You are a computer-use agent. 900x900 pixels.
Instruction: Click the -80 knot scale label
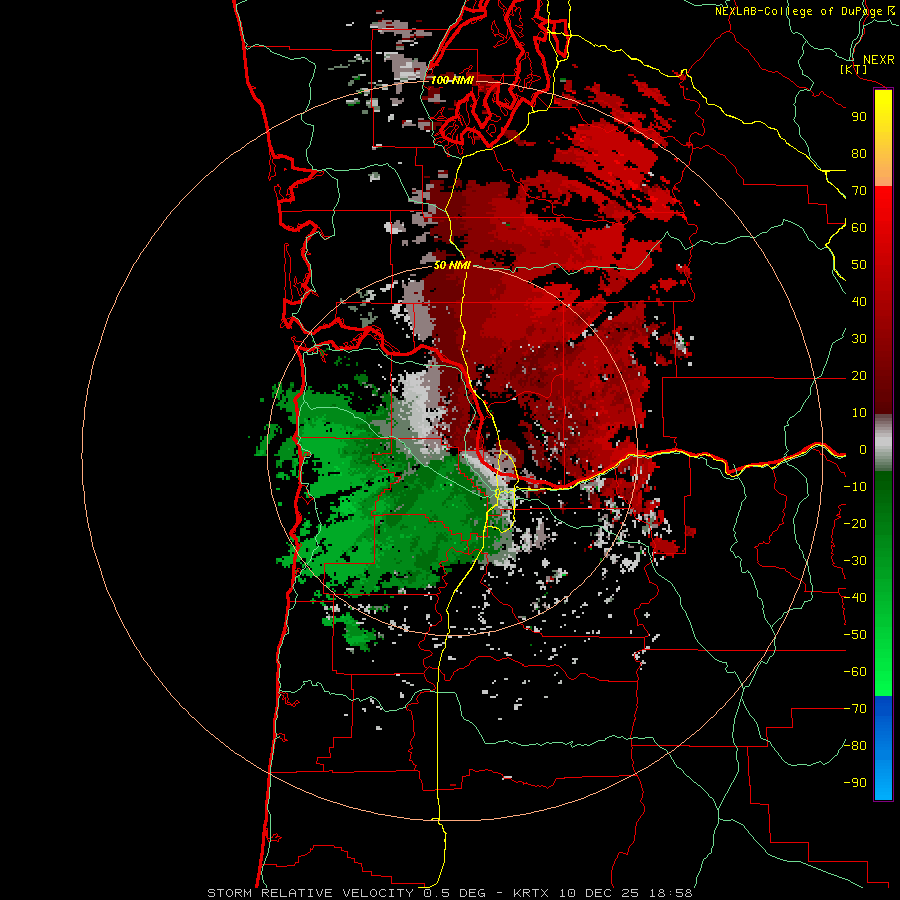pos(855,746)
